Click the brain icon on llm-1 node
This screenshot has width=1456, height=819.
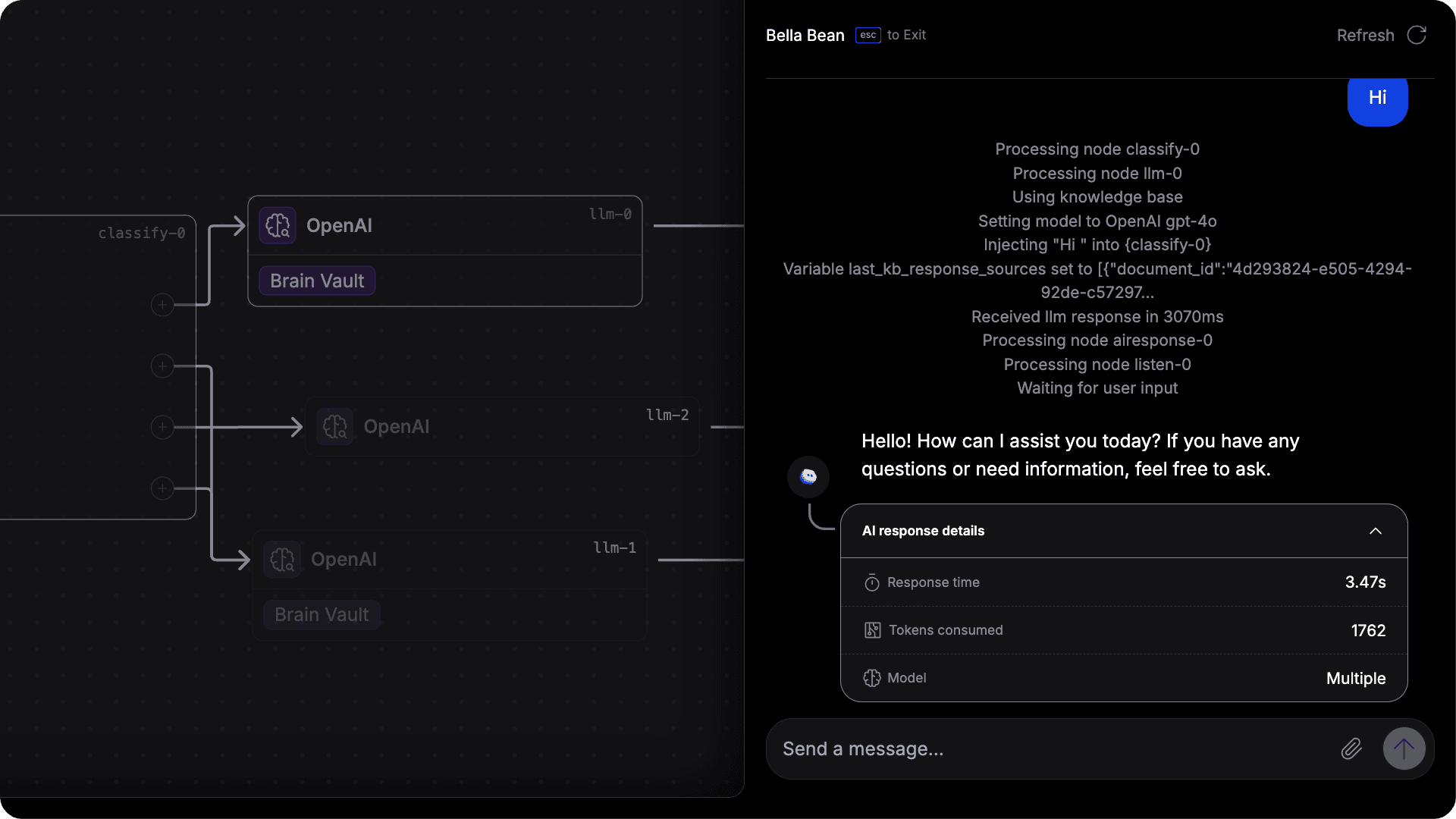coord(282,560)
